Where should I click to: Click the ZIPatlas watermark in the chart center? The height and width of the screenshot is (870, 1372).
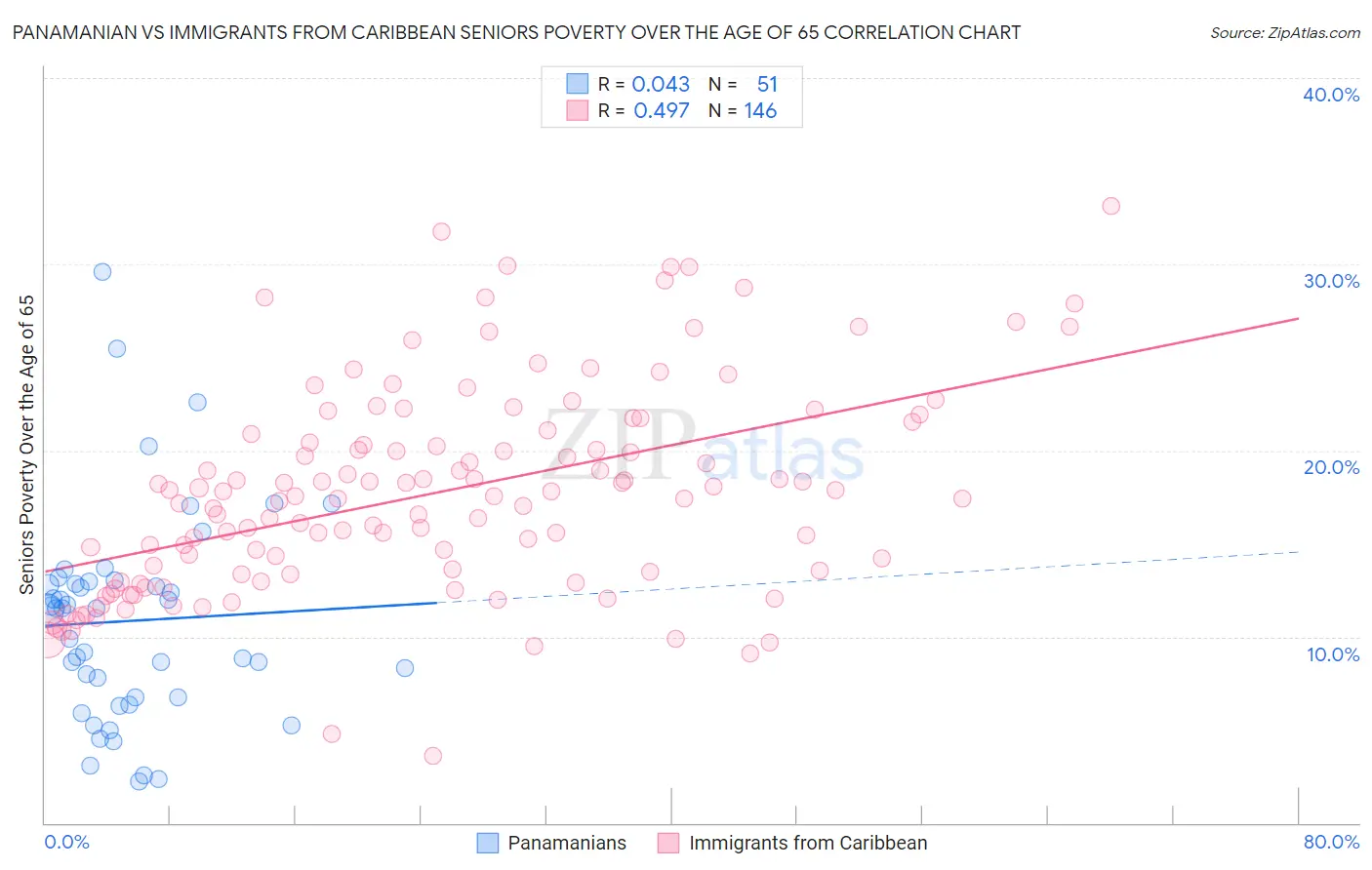(703, 445)
